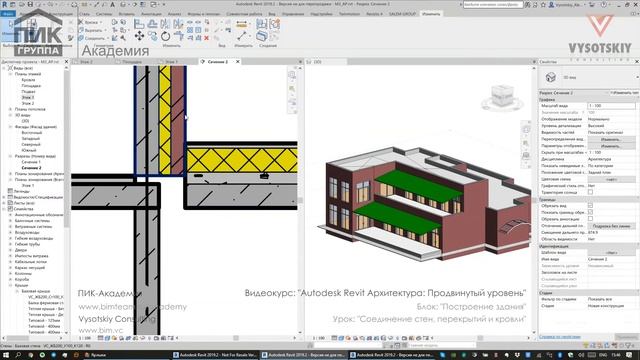
Task: Collapse the 3D views node
Action: coord(11,115)
